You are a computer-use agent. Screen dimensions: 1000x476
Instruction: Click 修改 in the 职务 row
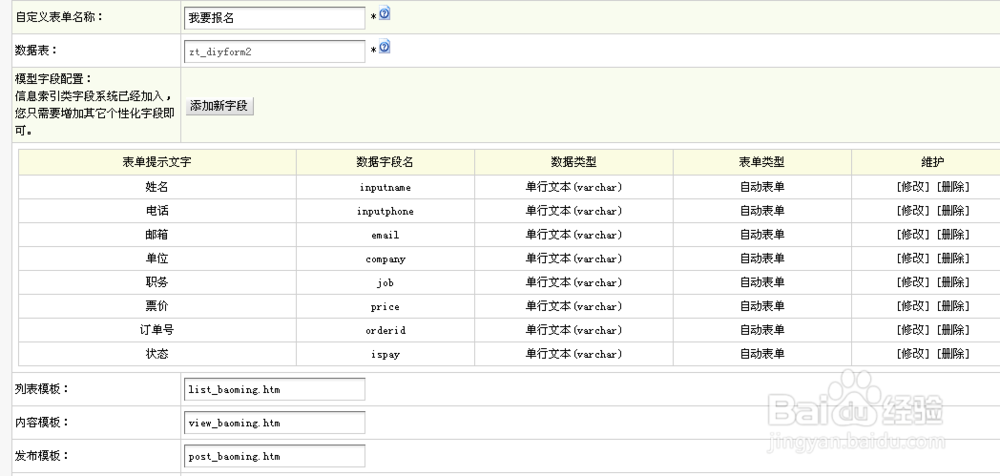pos(914,282)
